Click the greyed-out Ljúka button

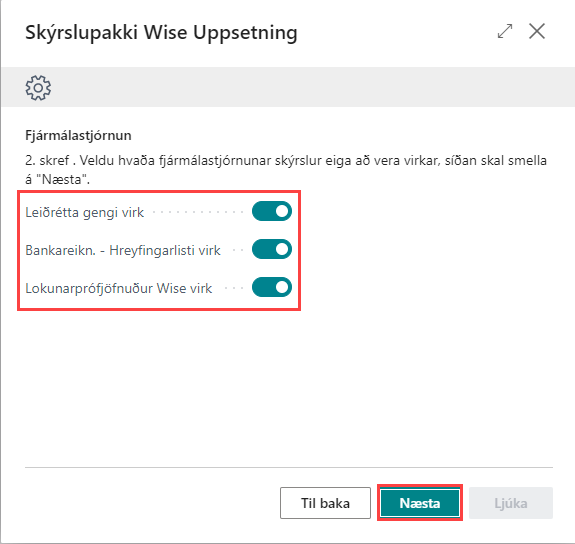coord(511,503)
